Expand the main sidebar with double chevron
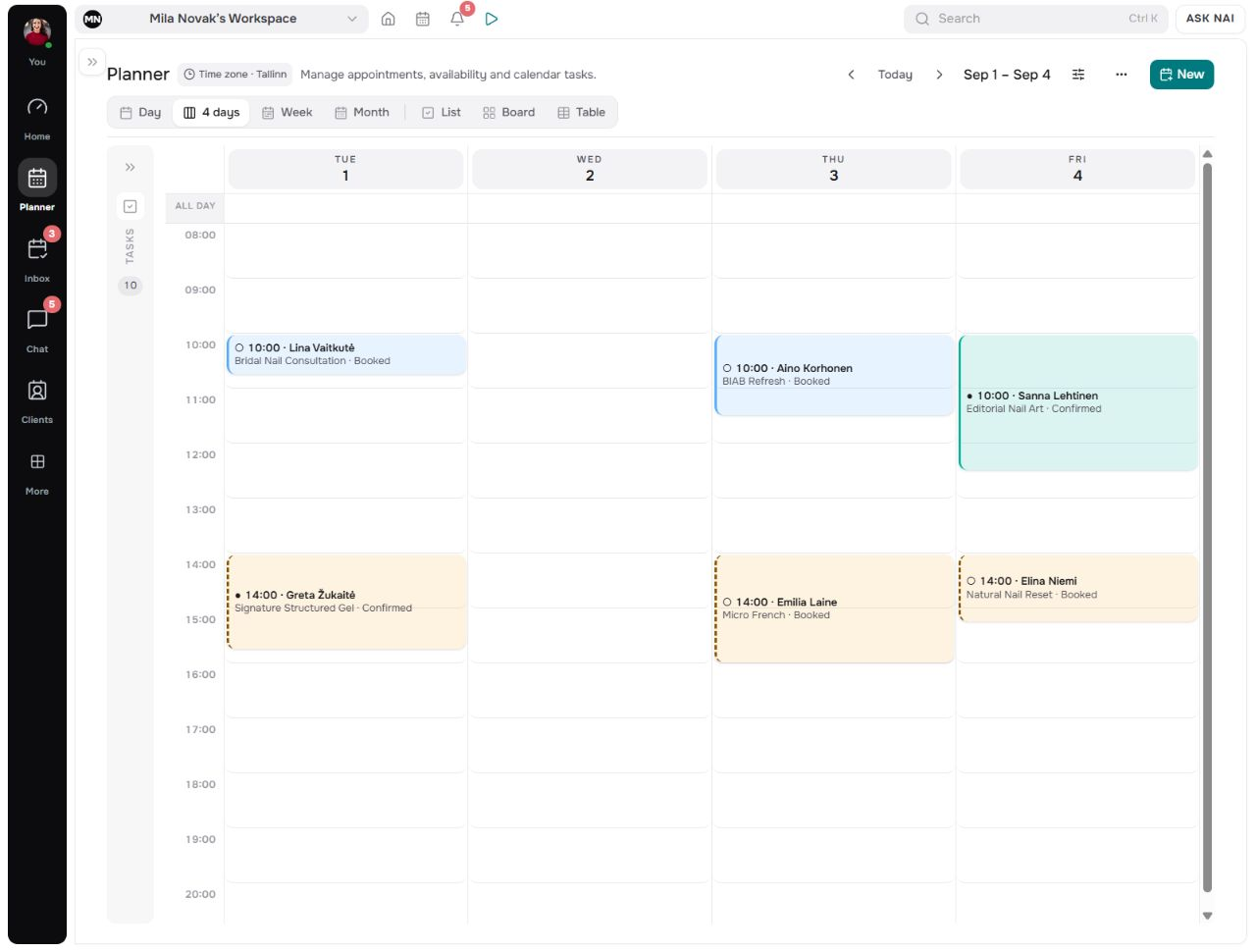 [x=92, y=62]
